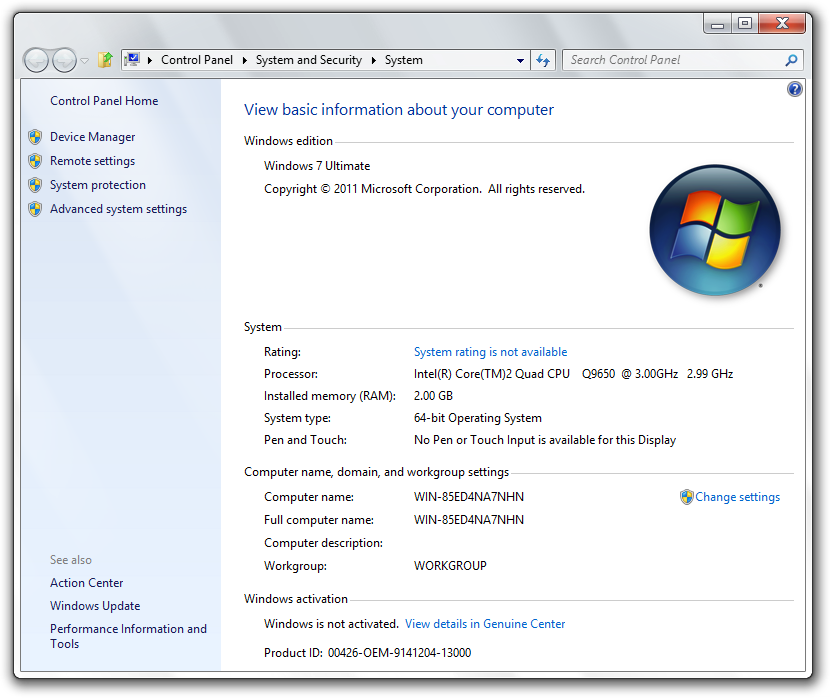Click the Back navigation arrow button
The image size is (832, 698).
[36, 60]
